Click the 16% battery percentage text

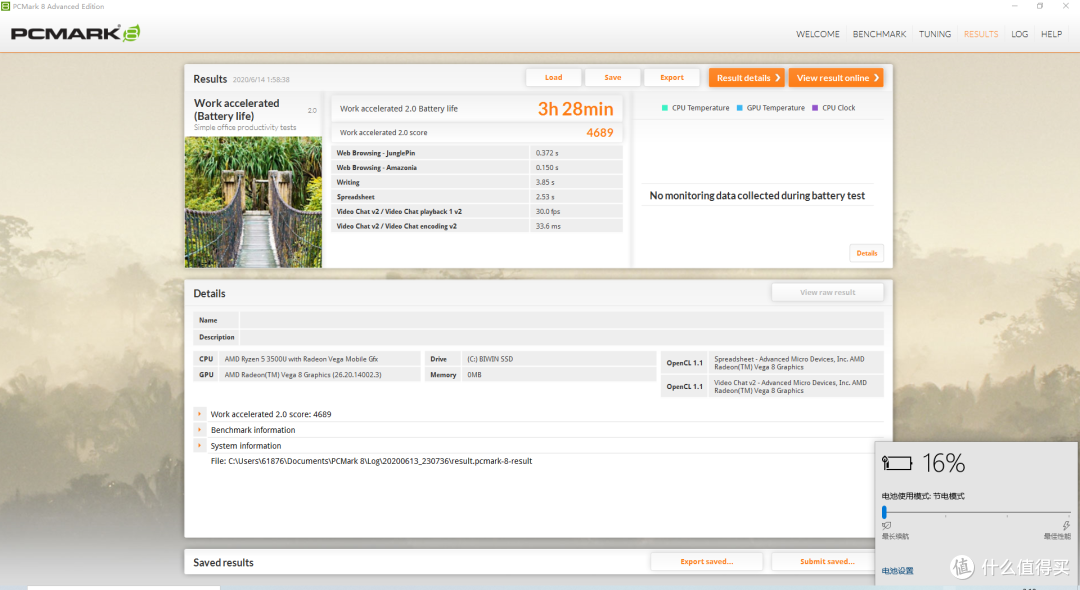point(944,463)
